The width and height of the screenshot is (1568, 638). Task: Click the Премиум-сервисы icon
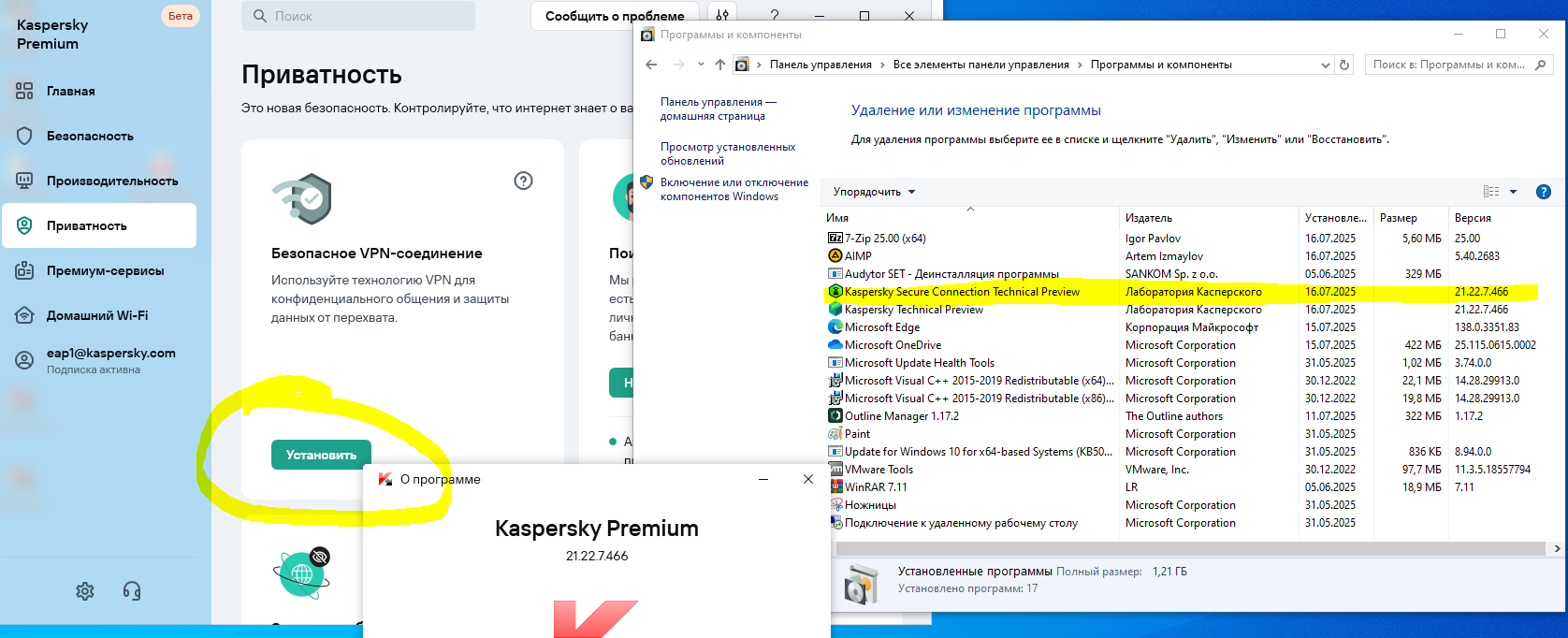click(x=24, y=270)
